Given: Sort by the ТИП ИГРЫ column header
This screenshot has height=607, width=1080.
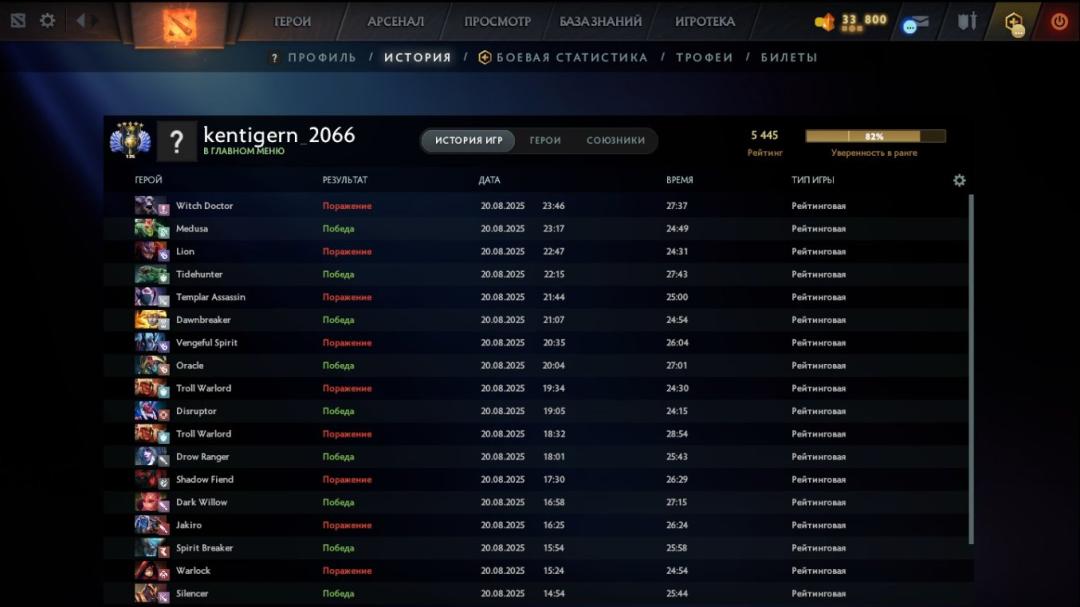Looking at the screenshot, I should point(813,180).
